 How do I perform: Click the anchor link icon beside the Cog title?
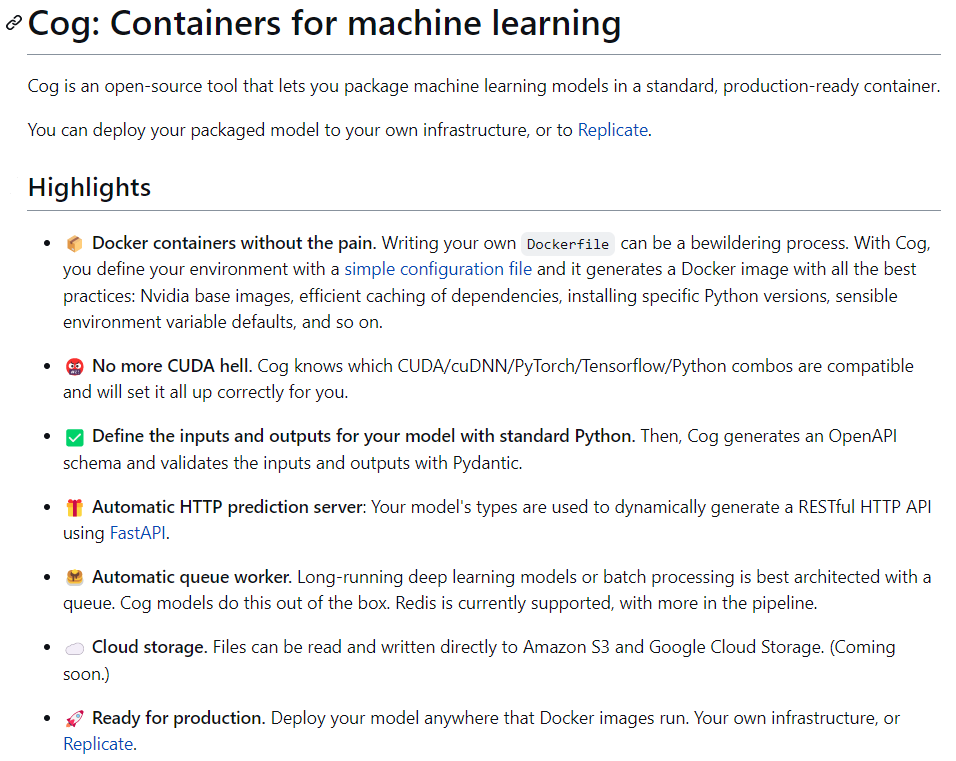click(14, 23)
